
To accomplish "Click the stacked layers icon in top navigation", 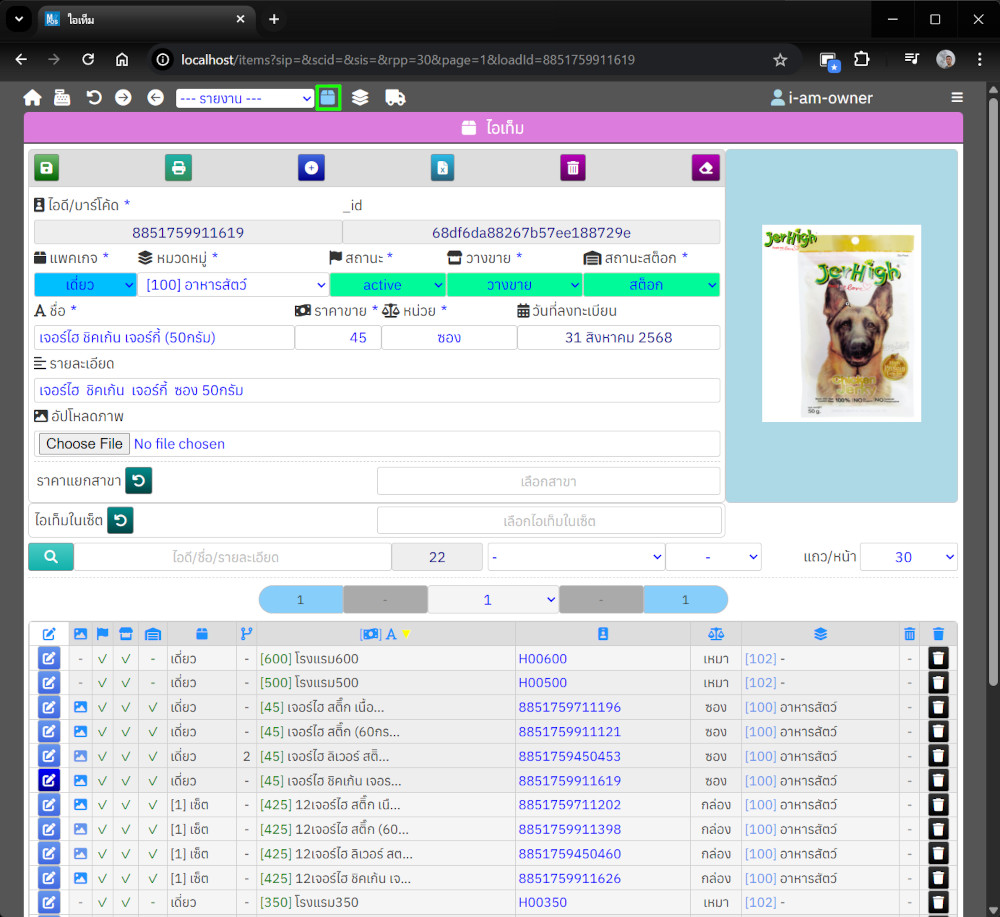I will coord(360,98).
